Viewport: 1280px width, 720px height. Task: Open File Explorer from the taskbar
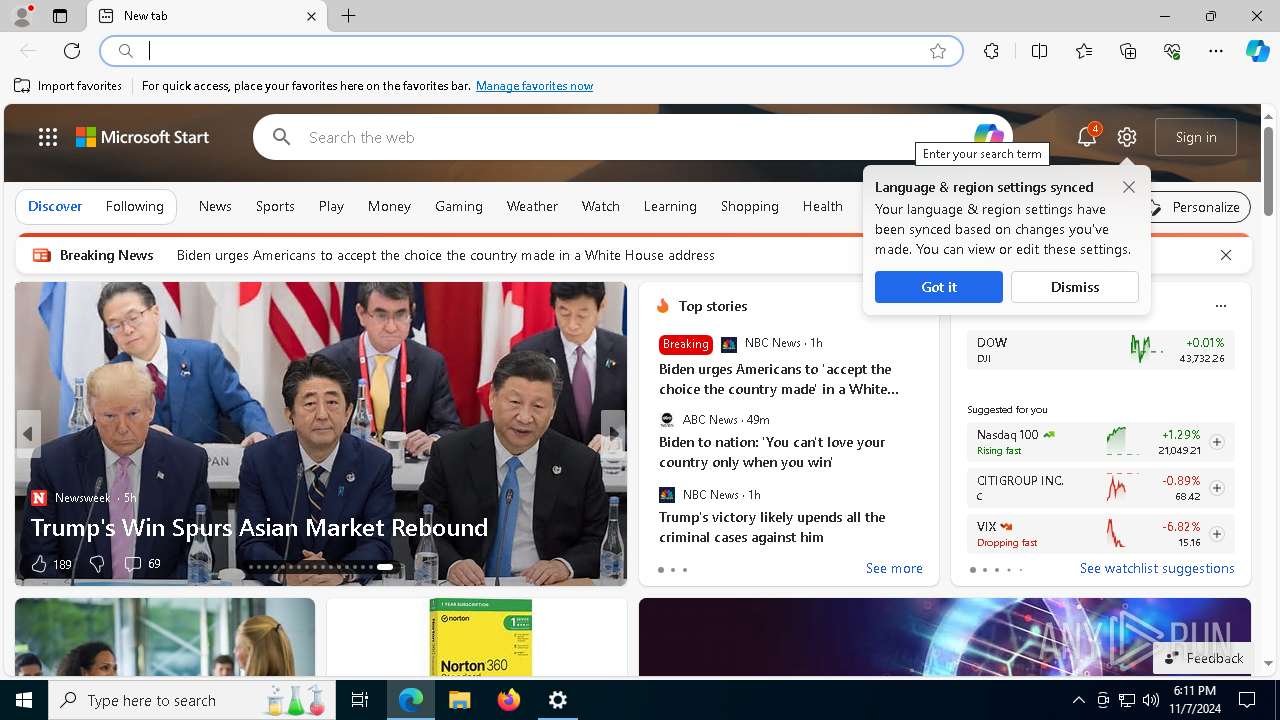pos(459,700)
